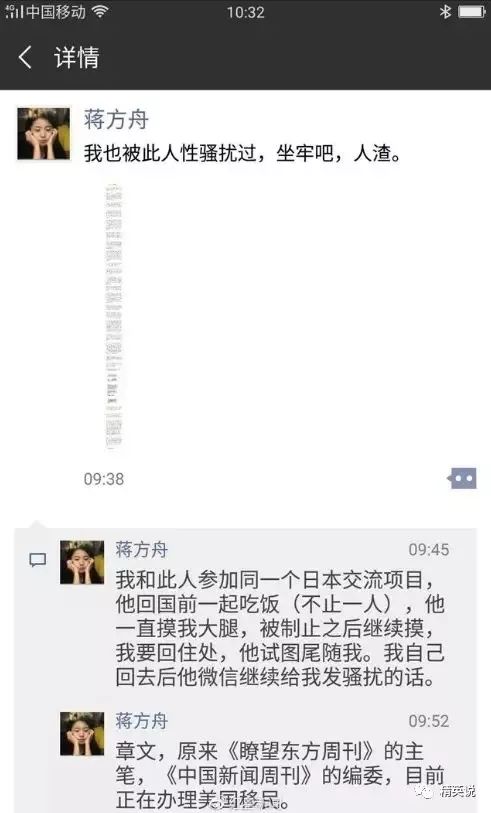The image size is (491, 813).
Task: Tap the WiFi signal icon
Action: (x=99, y=11)
